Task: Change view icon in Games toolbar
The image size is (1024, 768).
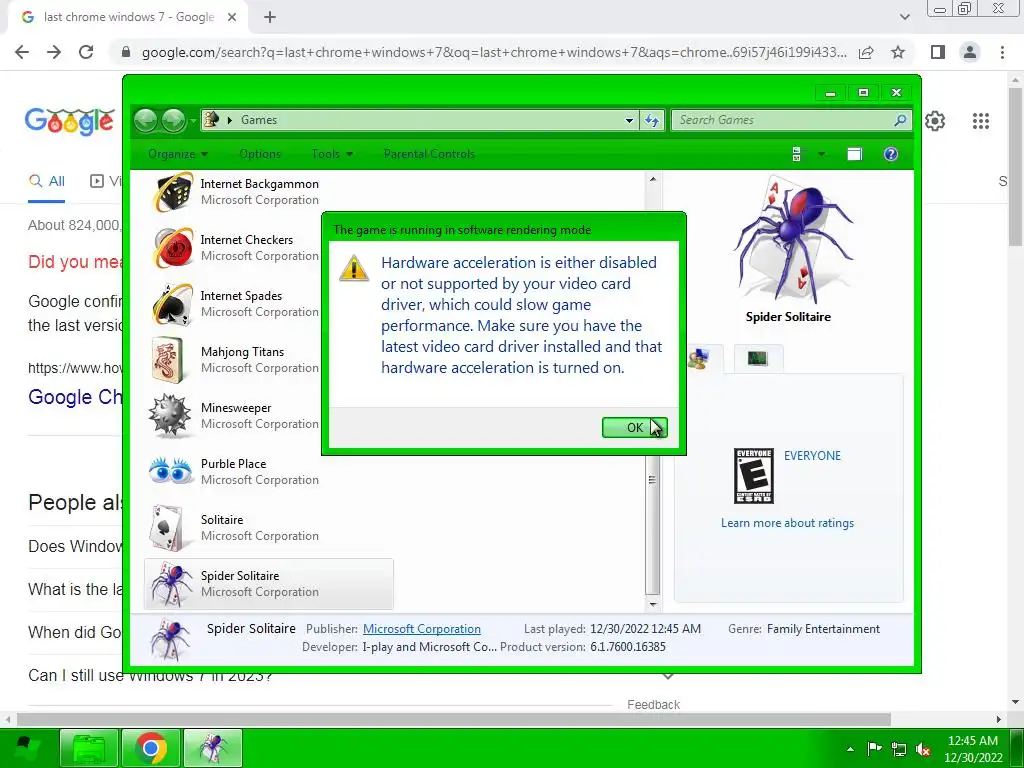Action: point(797,154)
